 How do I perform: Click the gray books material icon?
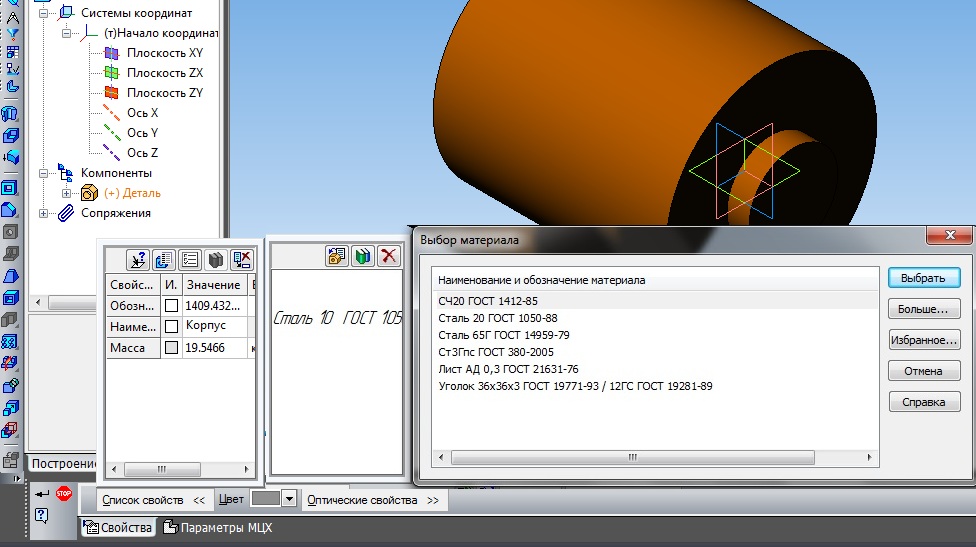point(215,259)
